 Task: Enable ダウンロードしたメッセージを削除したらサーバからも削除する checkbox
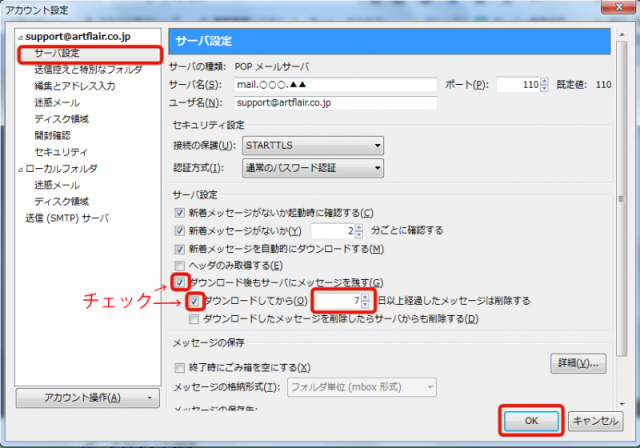[x=194, y=319]
